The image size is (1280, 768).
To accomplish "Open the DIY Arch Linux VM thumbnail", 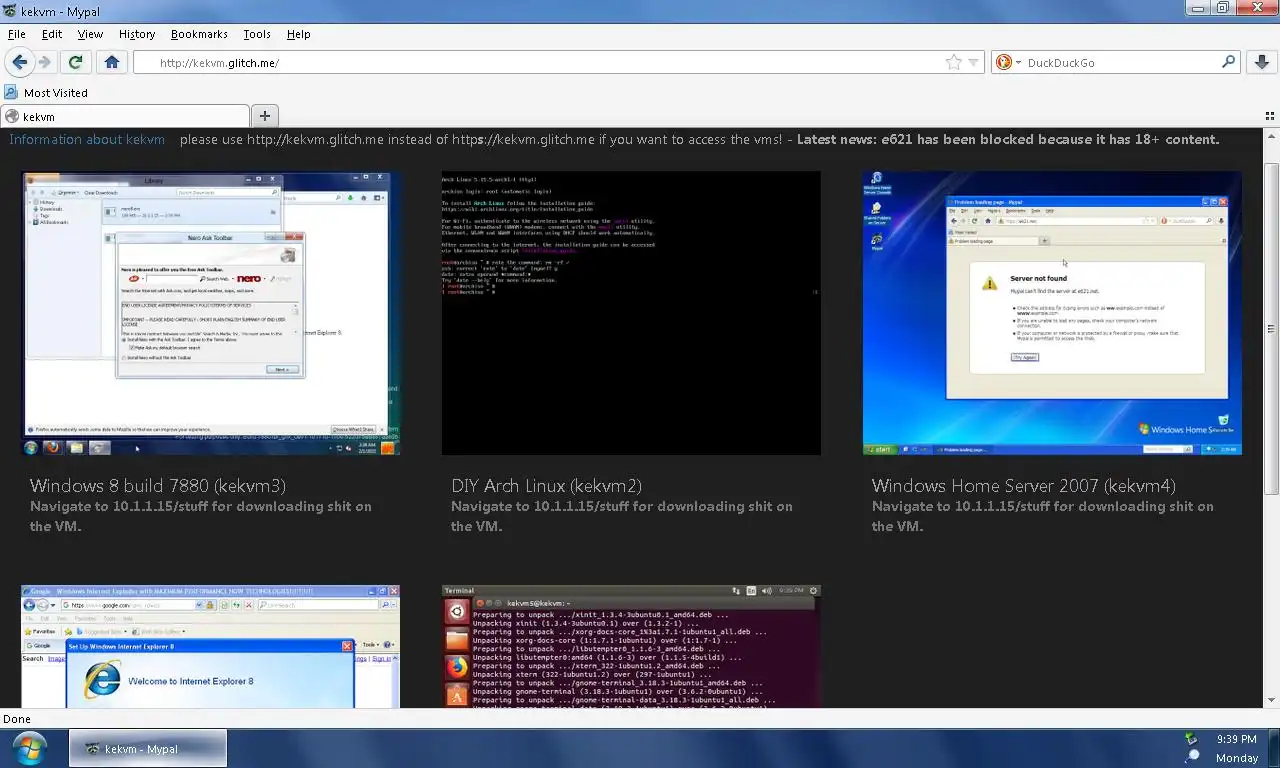I will (631, 313).
